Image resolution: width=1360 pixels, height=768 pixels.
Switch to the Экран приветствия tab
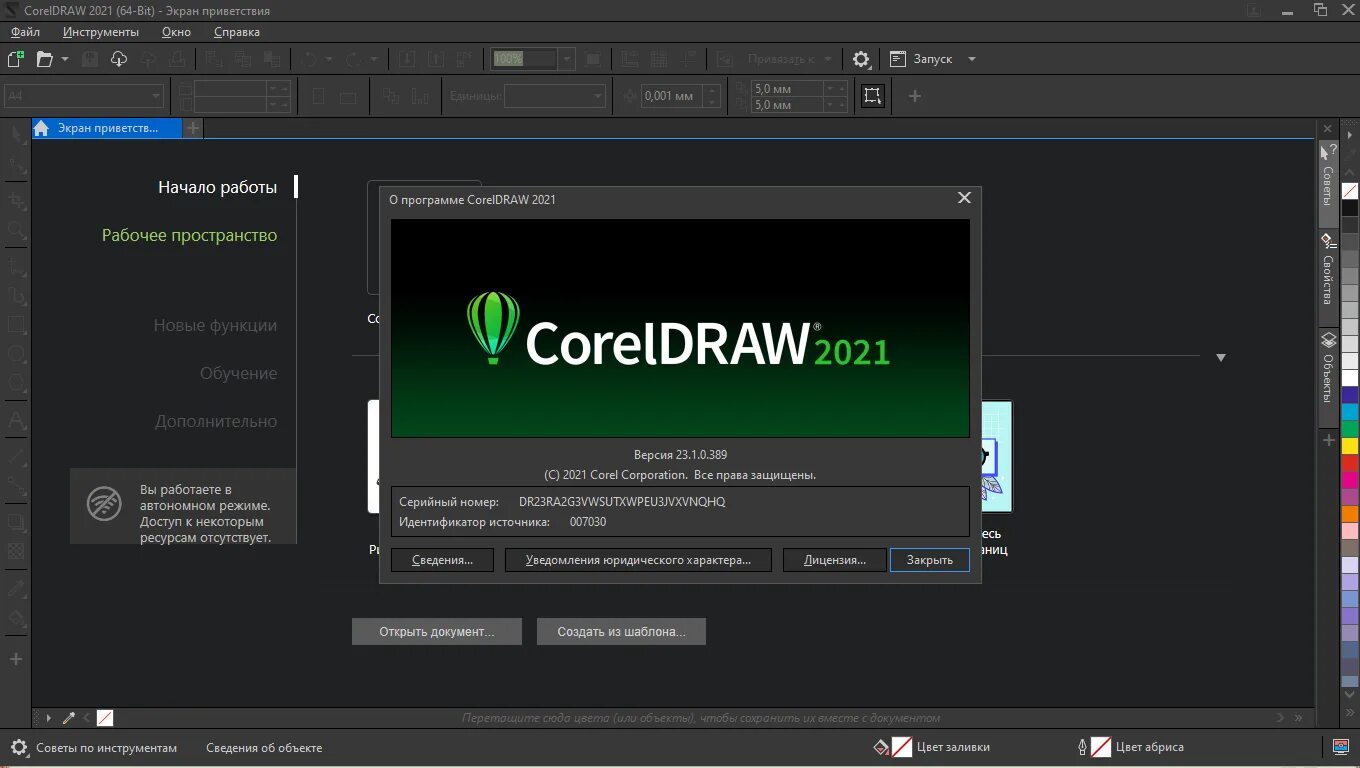(107, 128)
